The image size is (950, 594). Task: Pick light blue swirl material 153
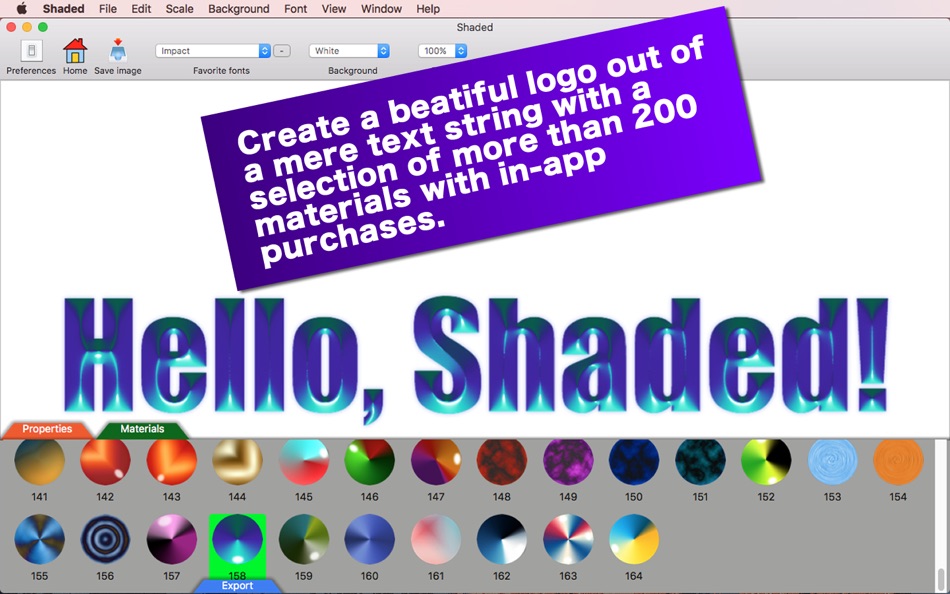832,460
